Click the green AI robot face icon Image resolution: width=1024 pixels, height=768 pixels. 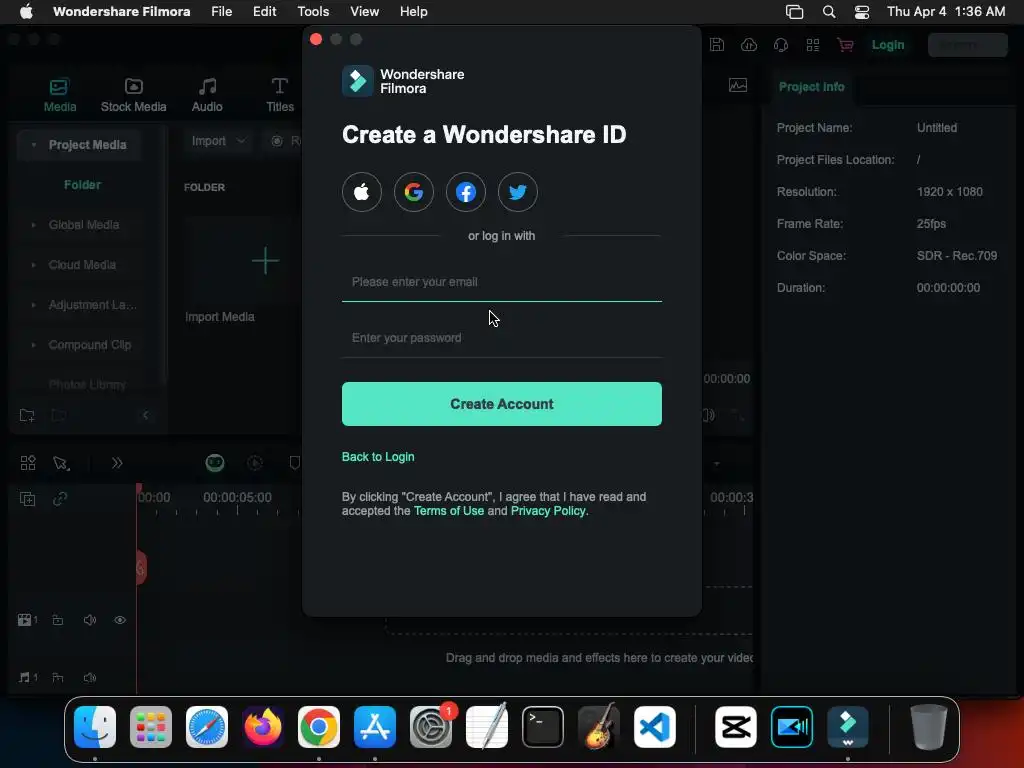[215, 463]
